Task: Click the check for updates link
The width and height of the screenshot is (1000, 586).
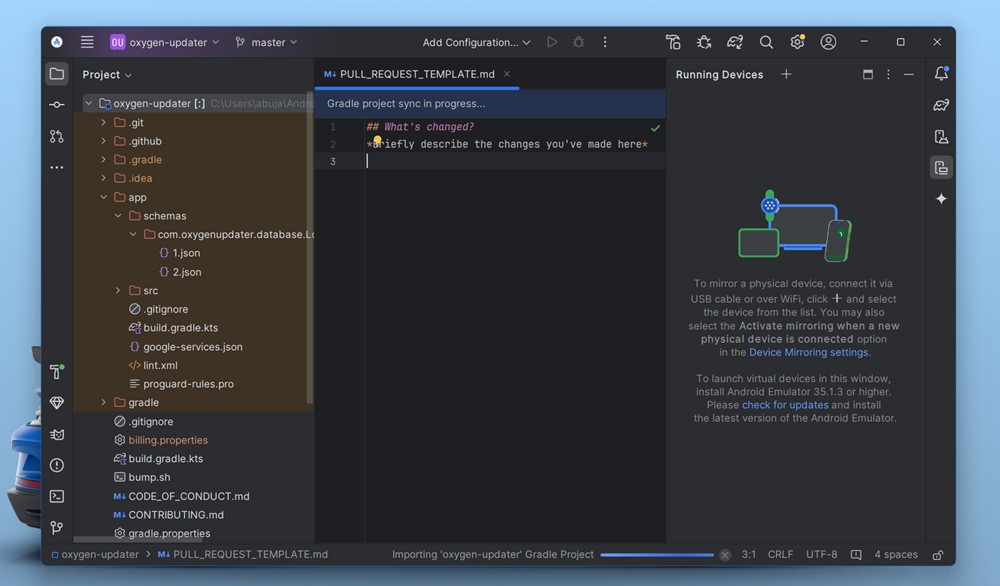Action: 785,405
